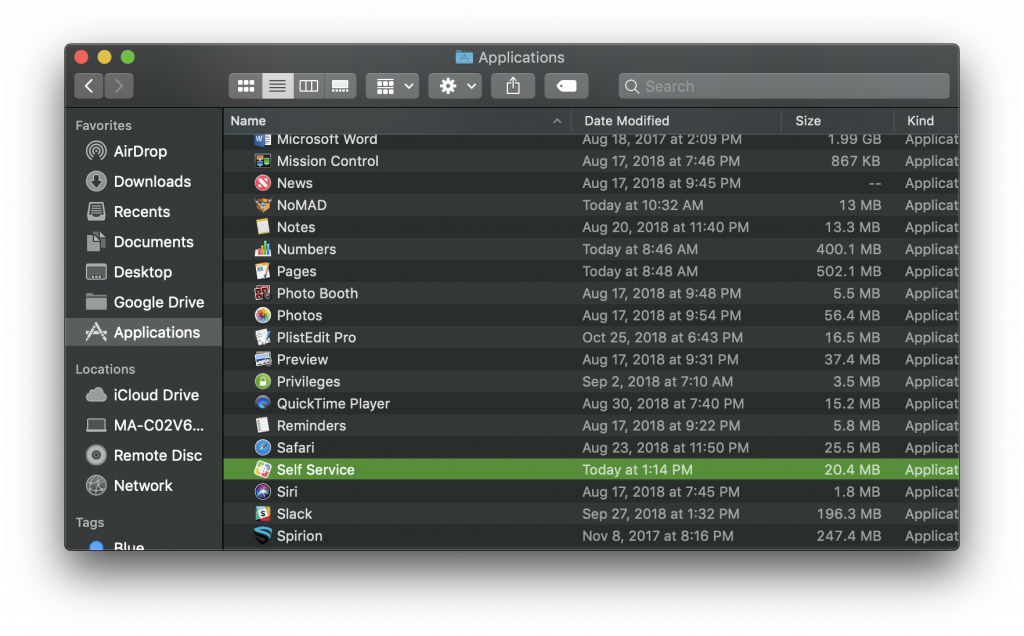Click the Siri app icon

click(x=263, y=492)
